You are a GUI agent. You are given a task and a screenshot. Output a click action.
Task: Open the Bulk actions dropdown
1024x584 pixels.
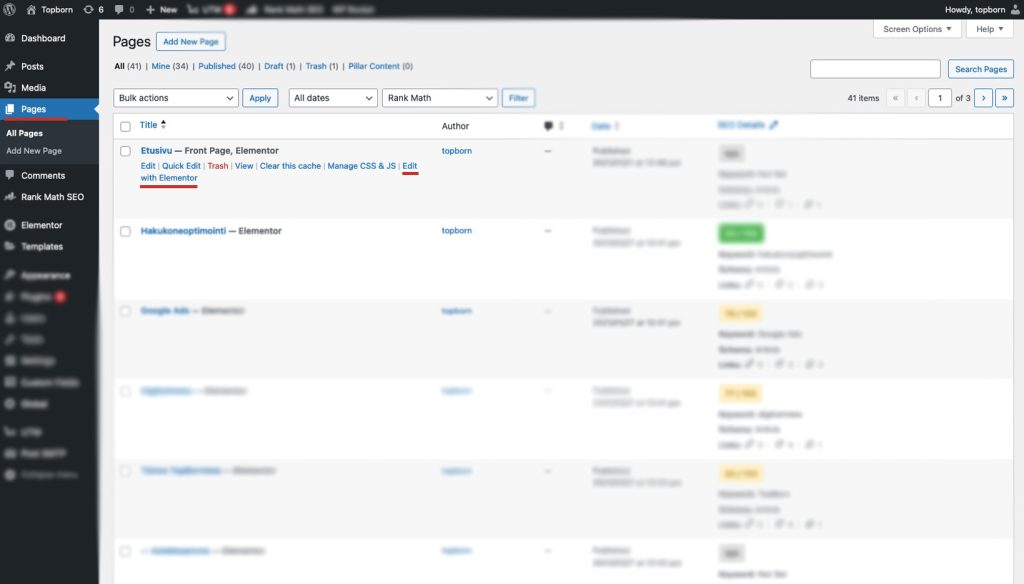click(x=176, y=97)
